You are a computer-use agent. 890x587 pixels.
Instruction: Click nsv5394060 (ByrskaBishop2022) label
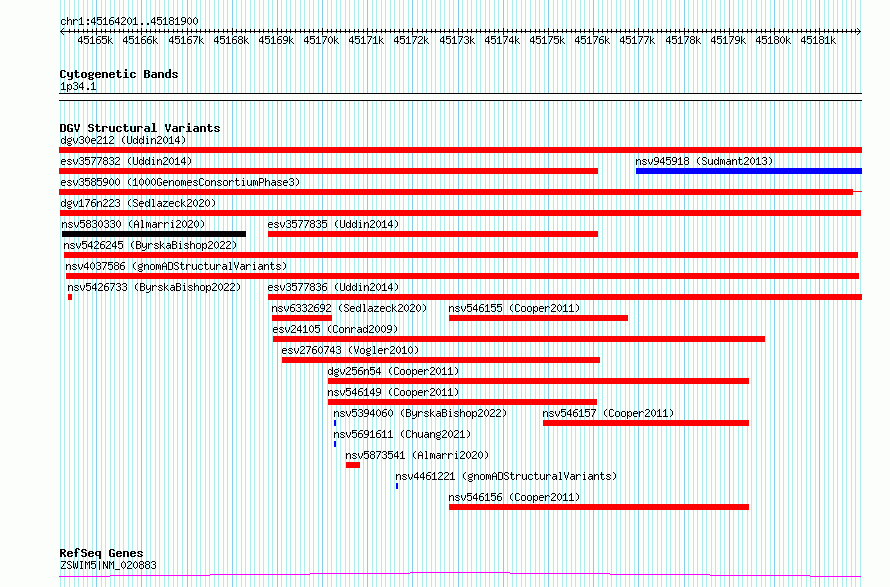(x=420, y=413)
